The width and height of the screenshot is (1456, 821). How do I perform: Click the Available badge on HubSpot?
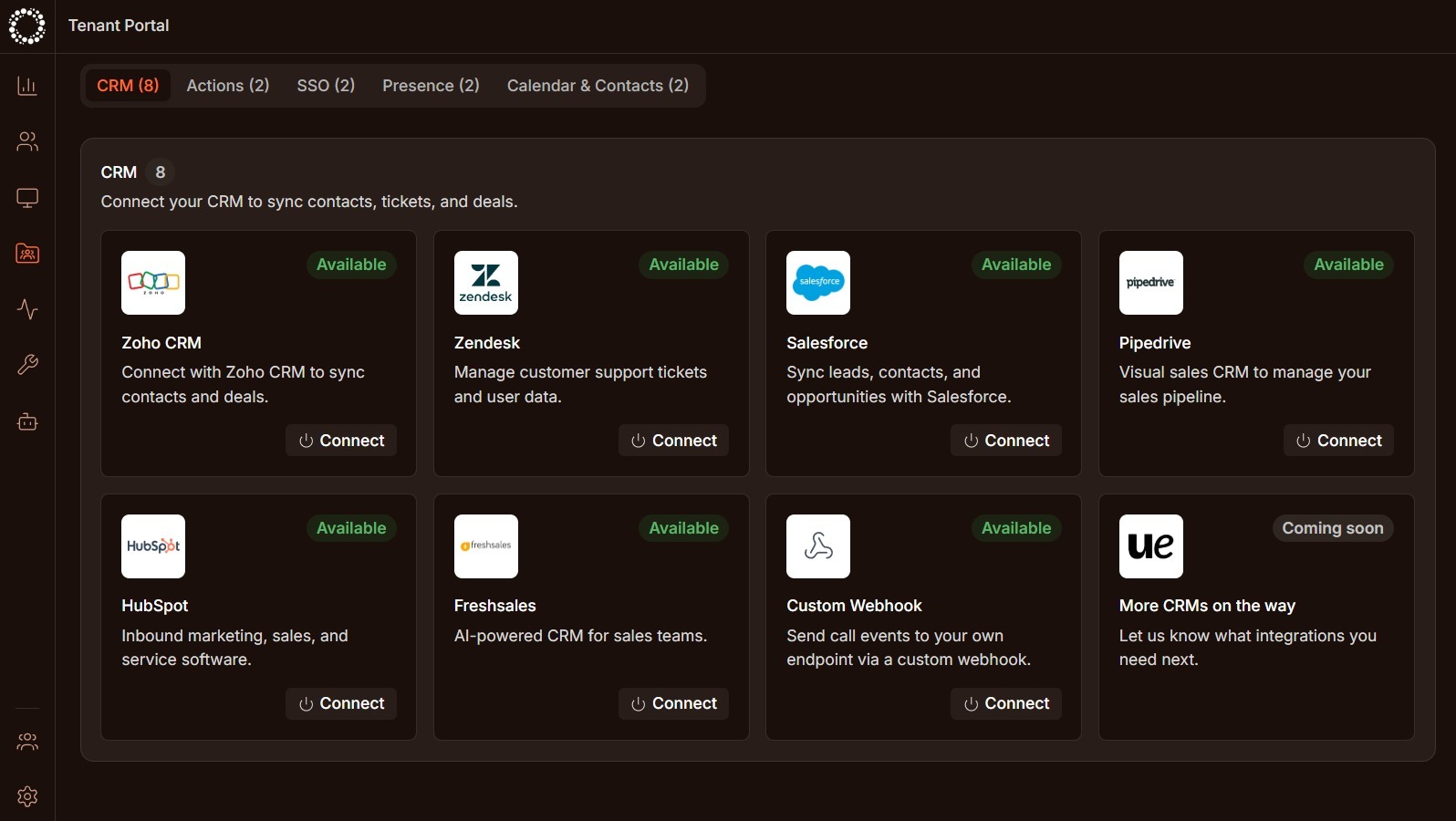351,528
